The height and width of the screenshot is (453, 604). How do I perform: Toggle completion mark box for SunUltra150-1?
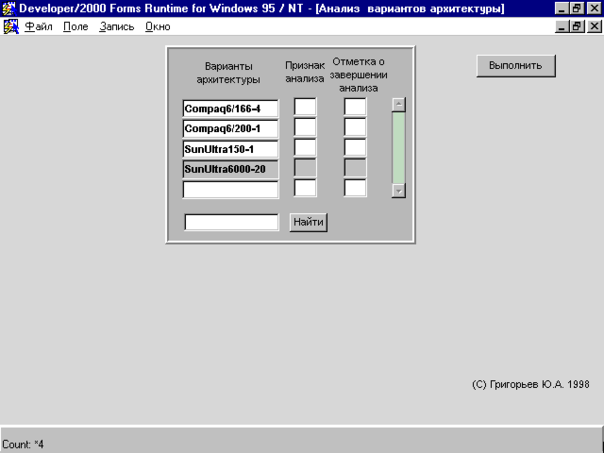click(355, 148)
